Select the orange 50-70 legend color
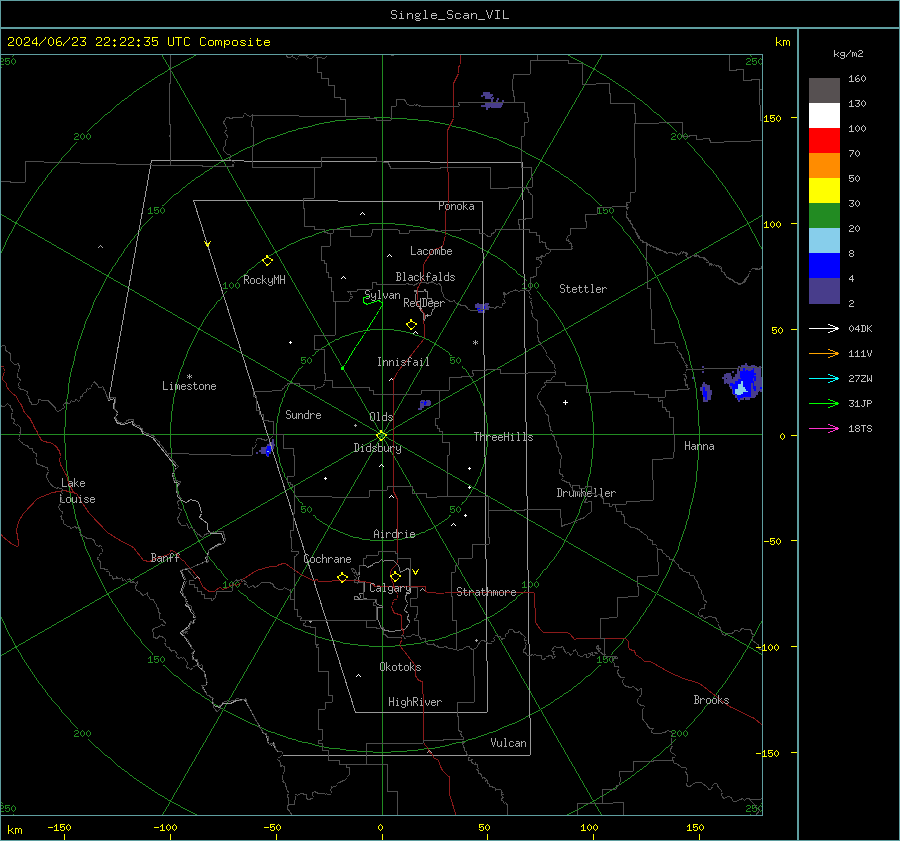 824,166
